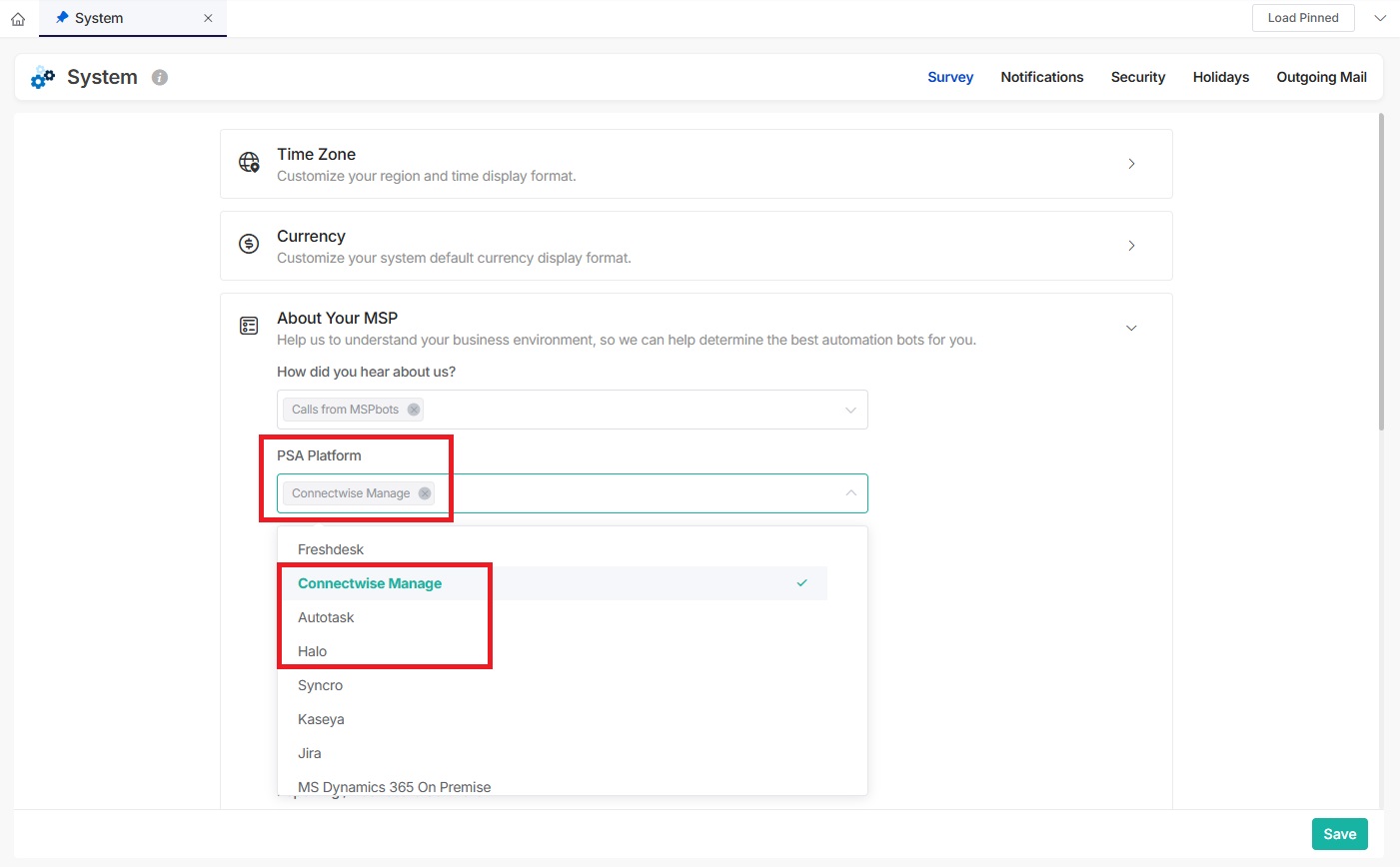This screenshot has height=867, width=1400.
Task: Close the System tab
Action: click(208, 18)
